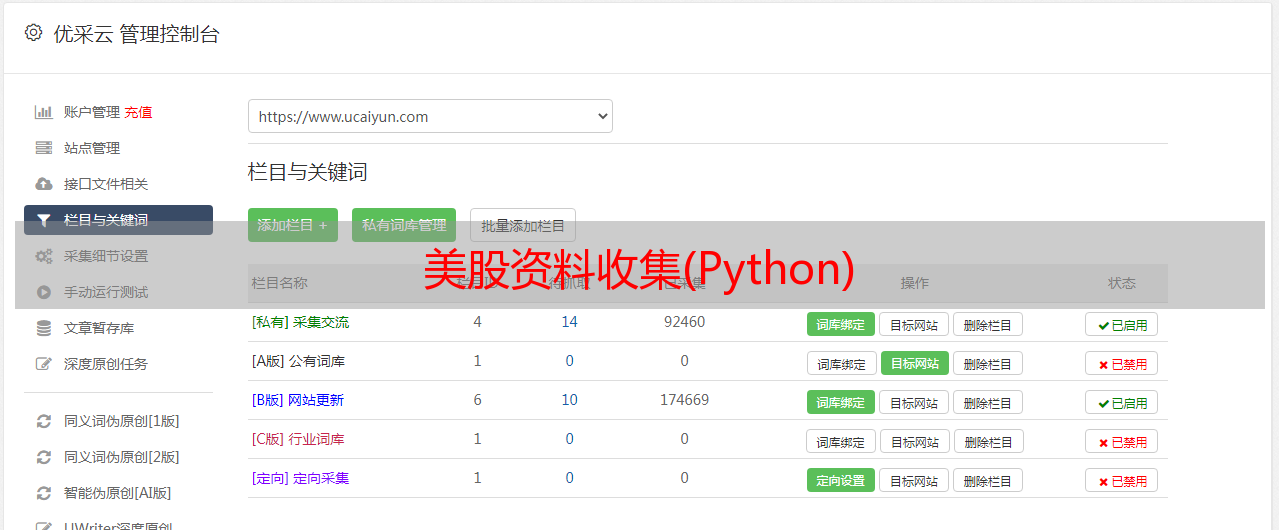1279x530 pixels.
Task: Open the site URL dropdown selector
Action: [430, 116]
